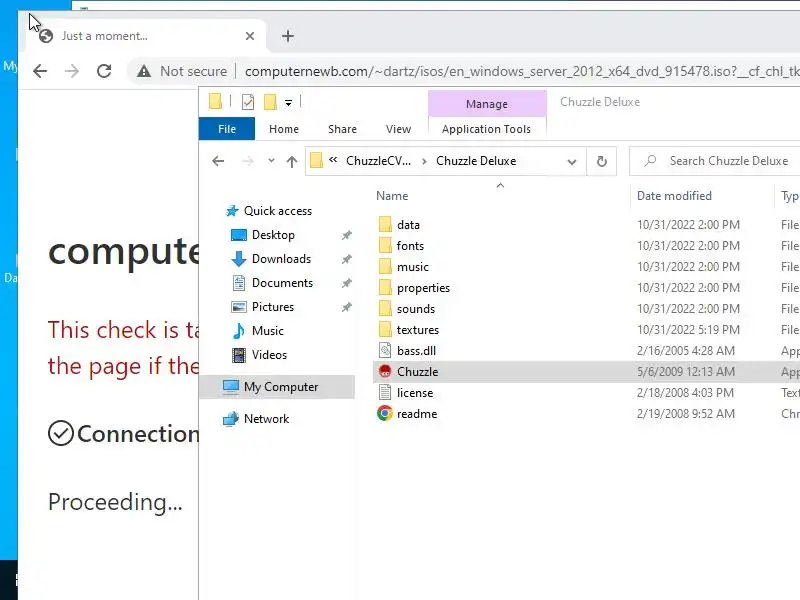Viewport: 800px width, 600px height.
Task: Open Customize Quick Access Toolbar dropdown
Action: point(288,103)
